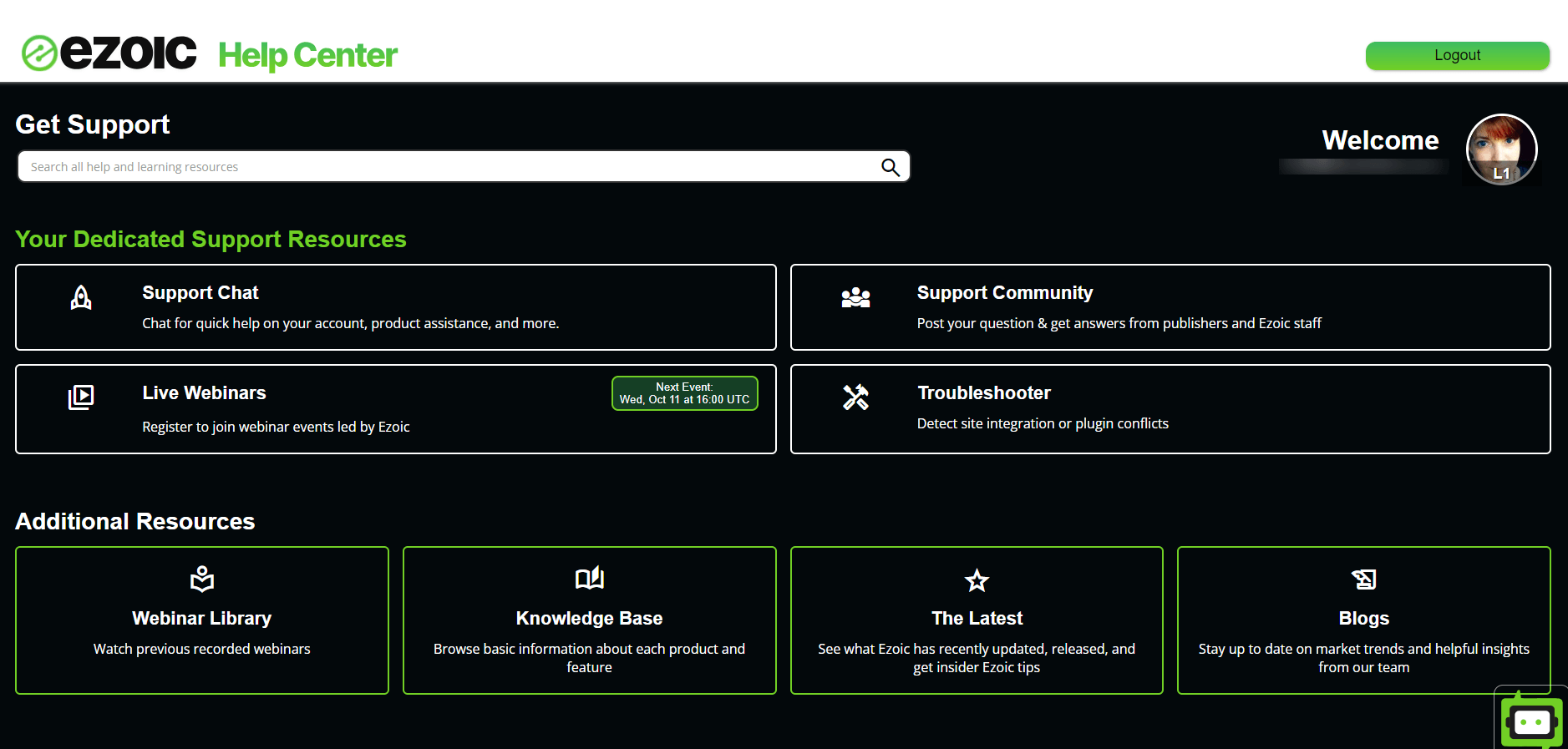Click The Latest star icon
The height and width of the screenshot is (749, 1568).
[977, 579]
